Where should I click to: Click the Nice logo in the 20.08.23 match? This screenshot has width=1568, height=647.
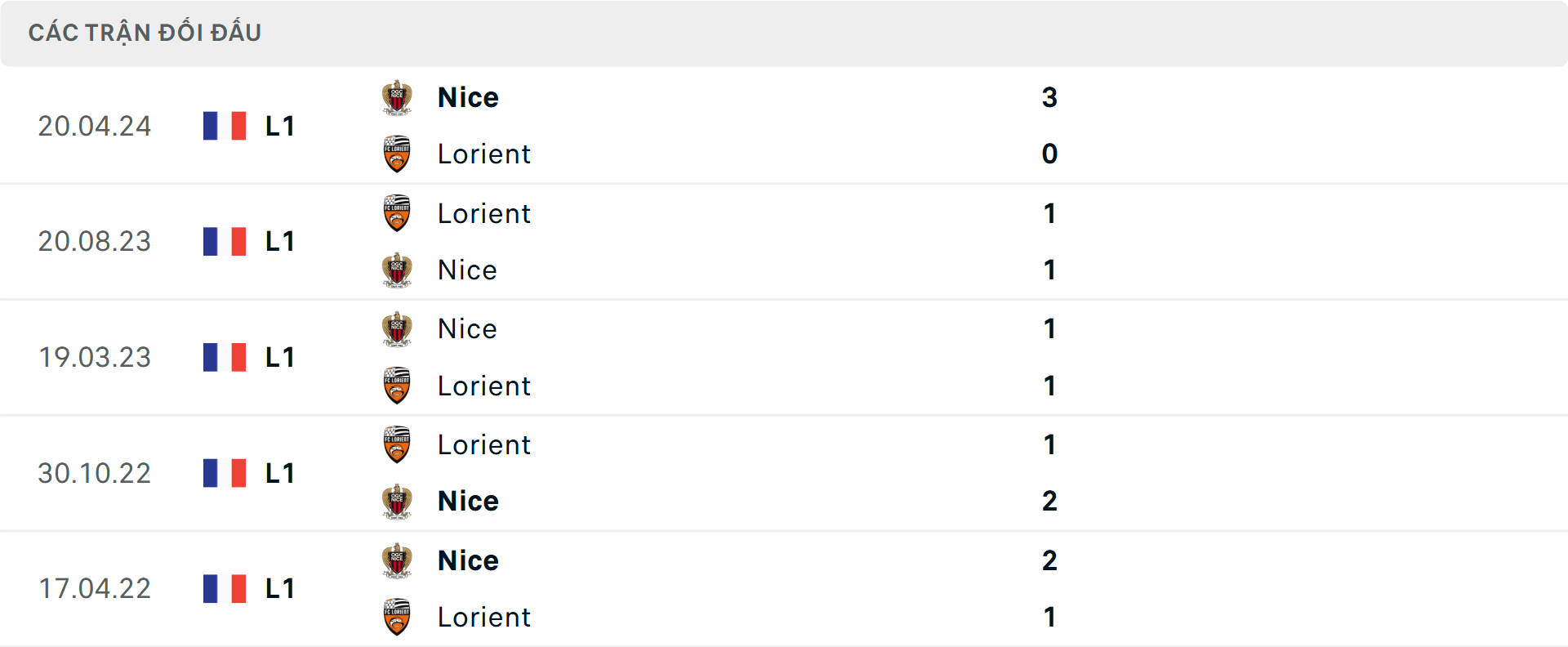tap(397, 270)
